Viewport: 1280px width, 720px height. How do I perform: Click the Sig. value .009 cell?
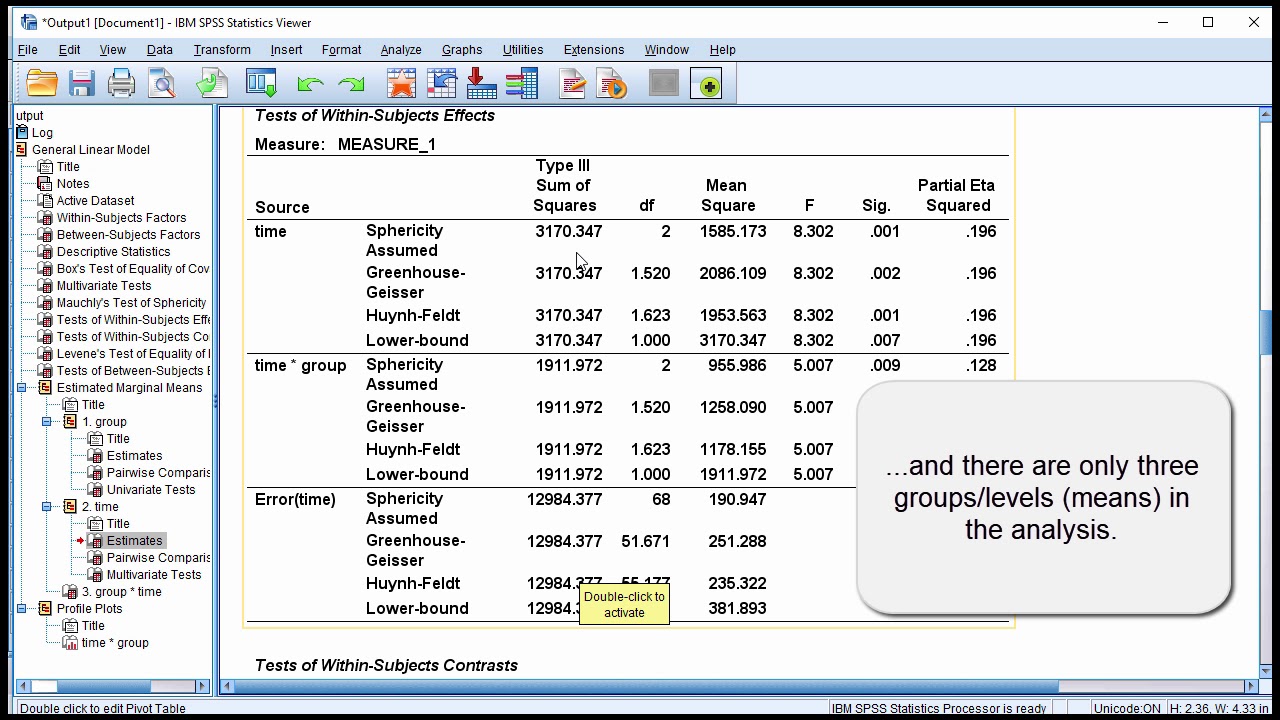click(x=884, y=365)
